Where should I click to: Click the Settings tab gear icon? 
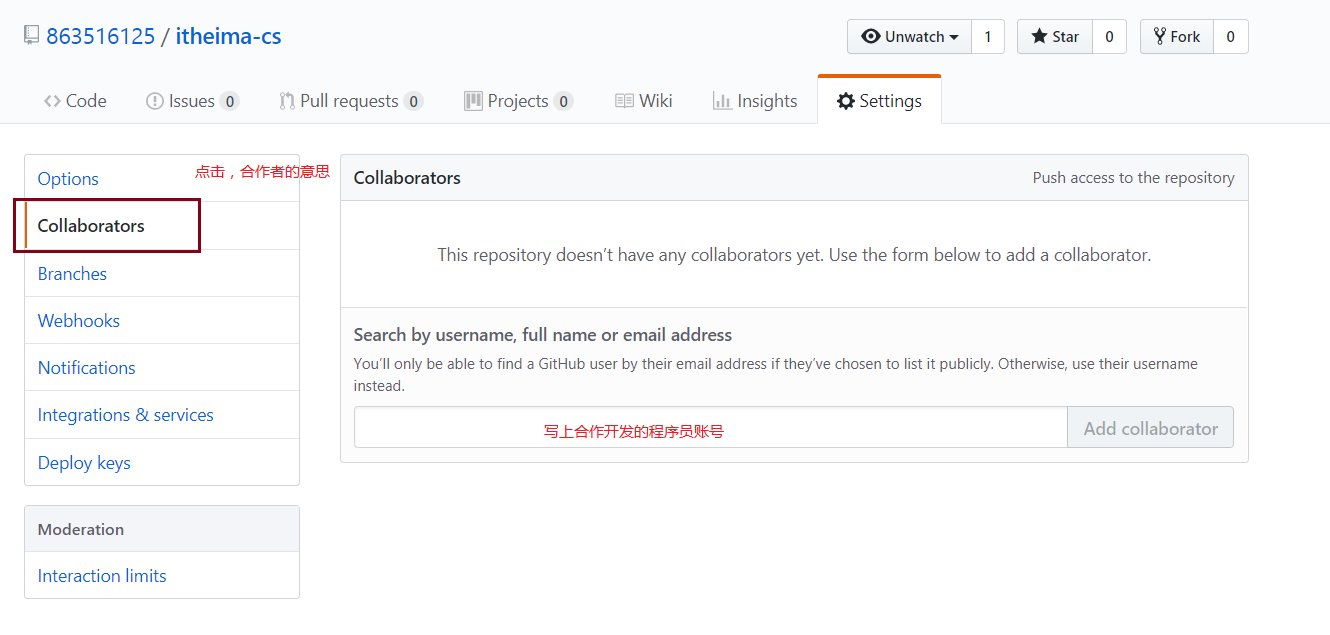[x=846, y=101]
